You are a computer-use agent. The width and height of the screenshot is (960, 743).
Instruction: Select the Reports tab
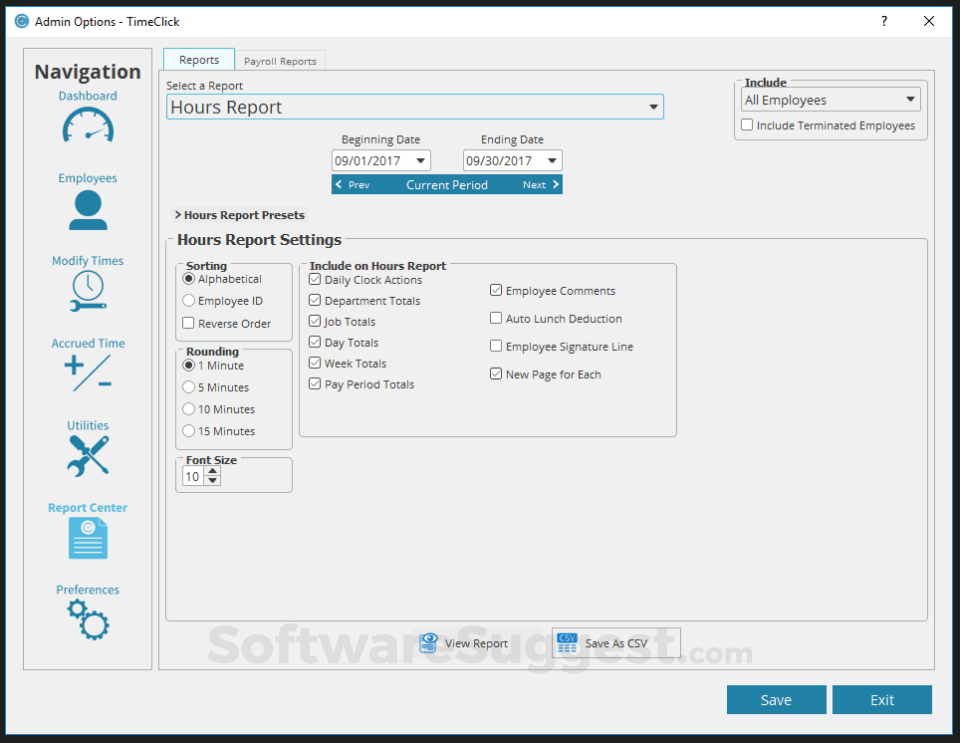pos(198,59)
